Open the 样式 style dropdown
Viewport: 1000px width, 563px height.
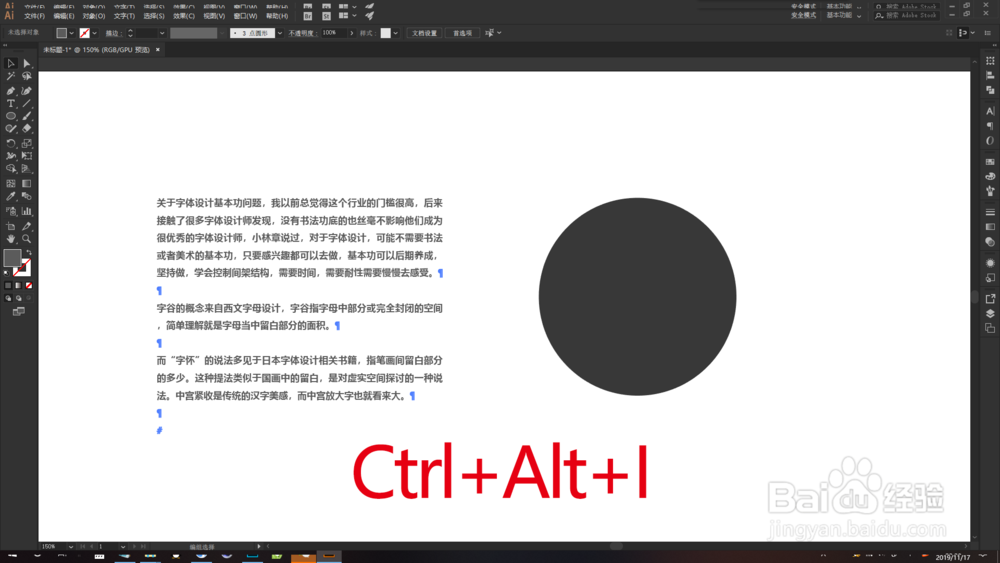395,33
